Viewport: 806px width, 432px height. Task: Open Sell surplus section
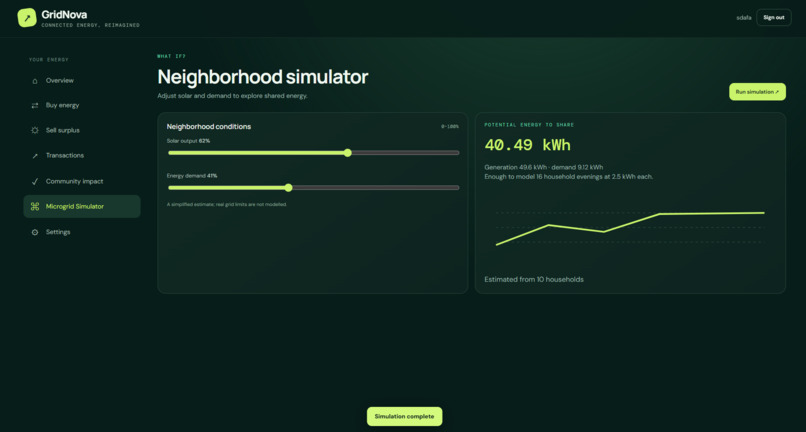82,131
